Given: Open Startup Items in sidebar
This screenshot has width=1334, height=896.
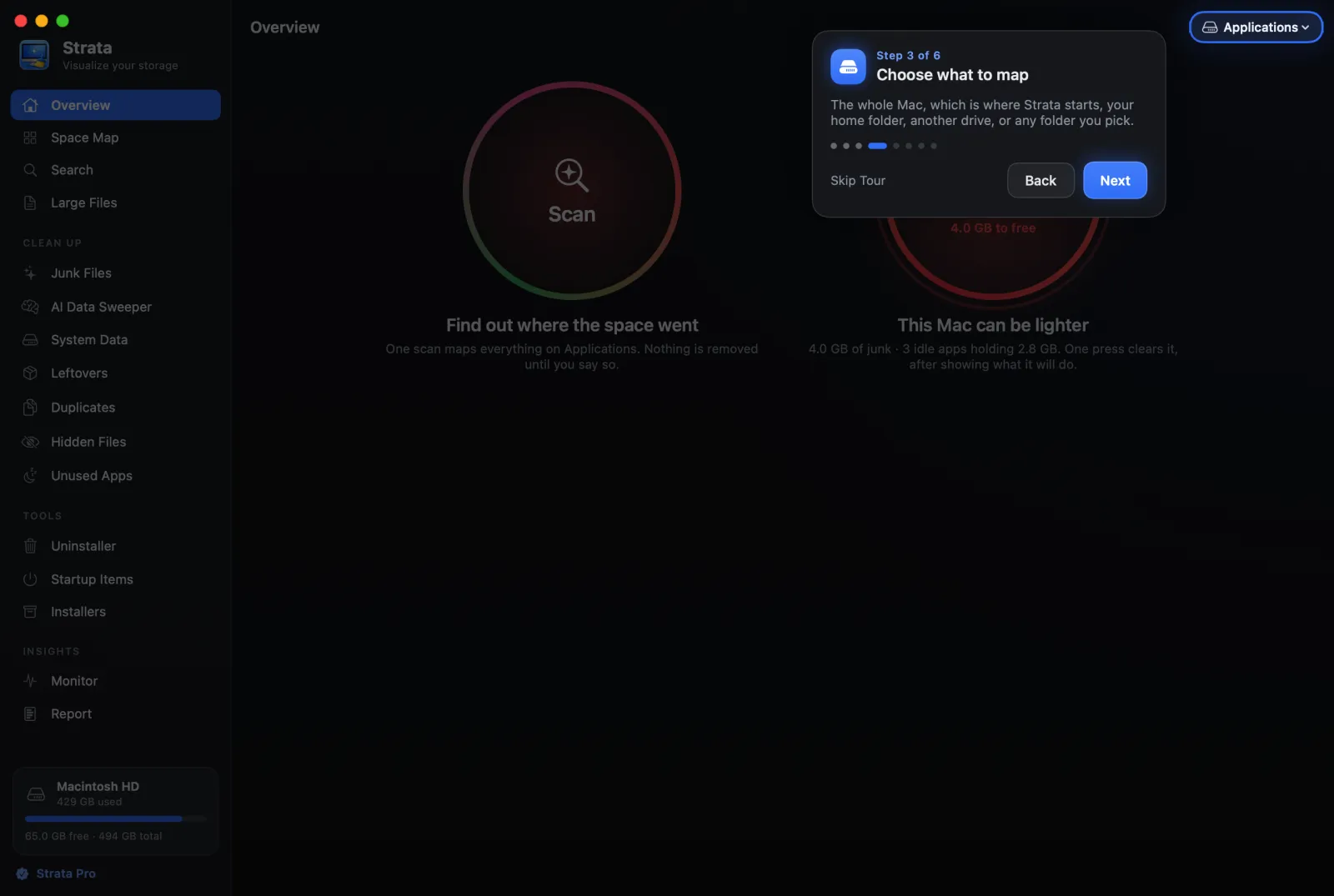Looking at the screenshot, I should coord(116,579).
